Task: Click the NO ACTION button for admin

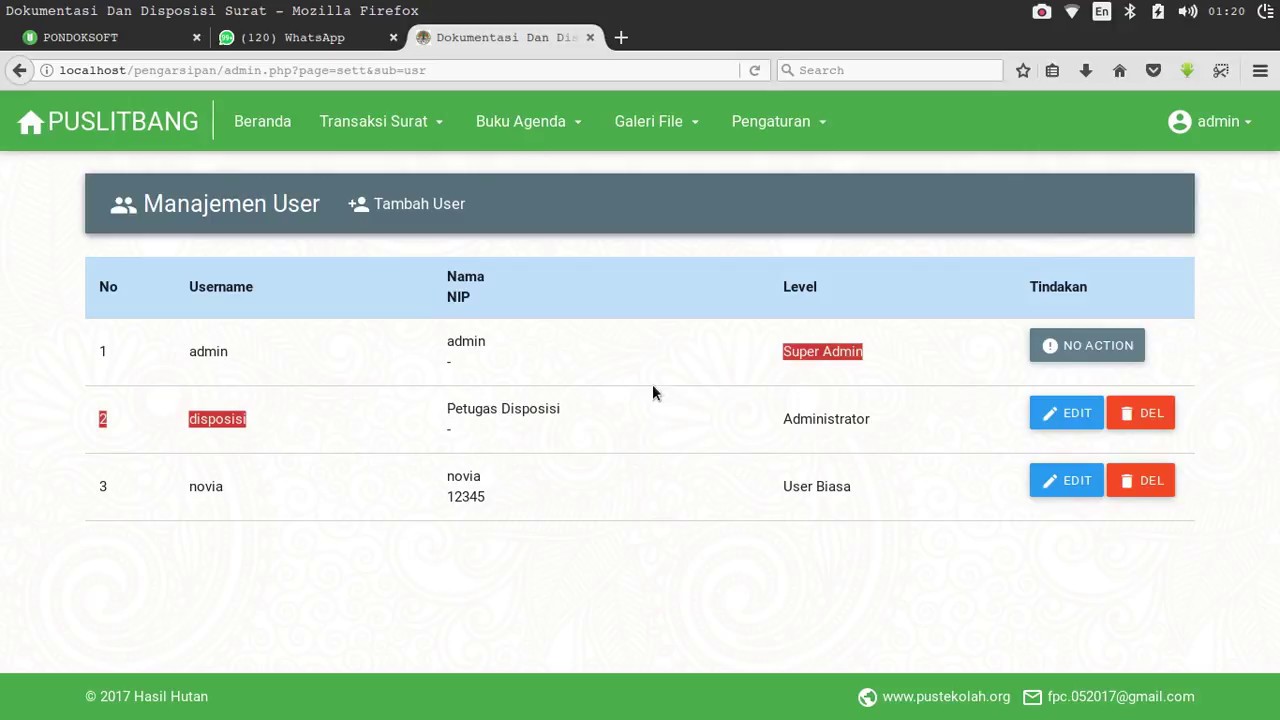Action: point(1087,346)
